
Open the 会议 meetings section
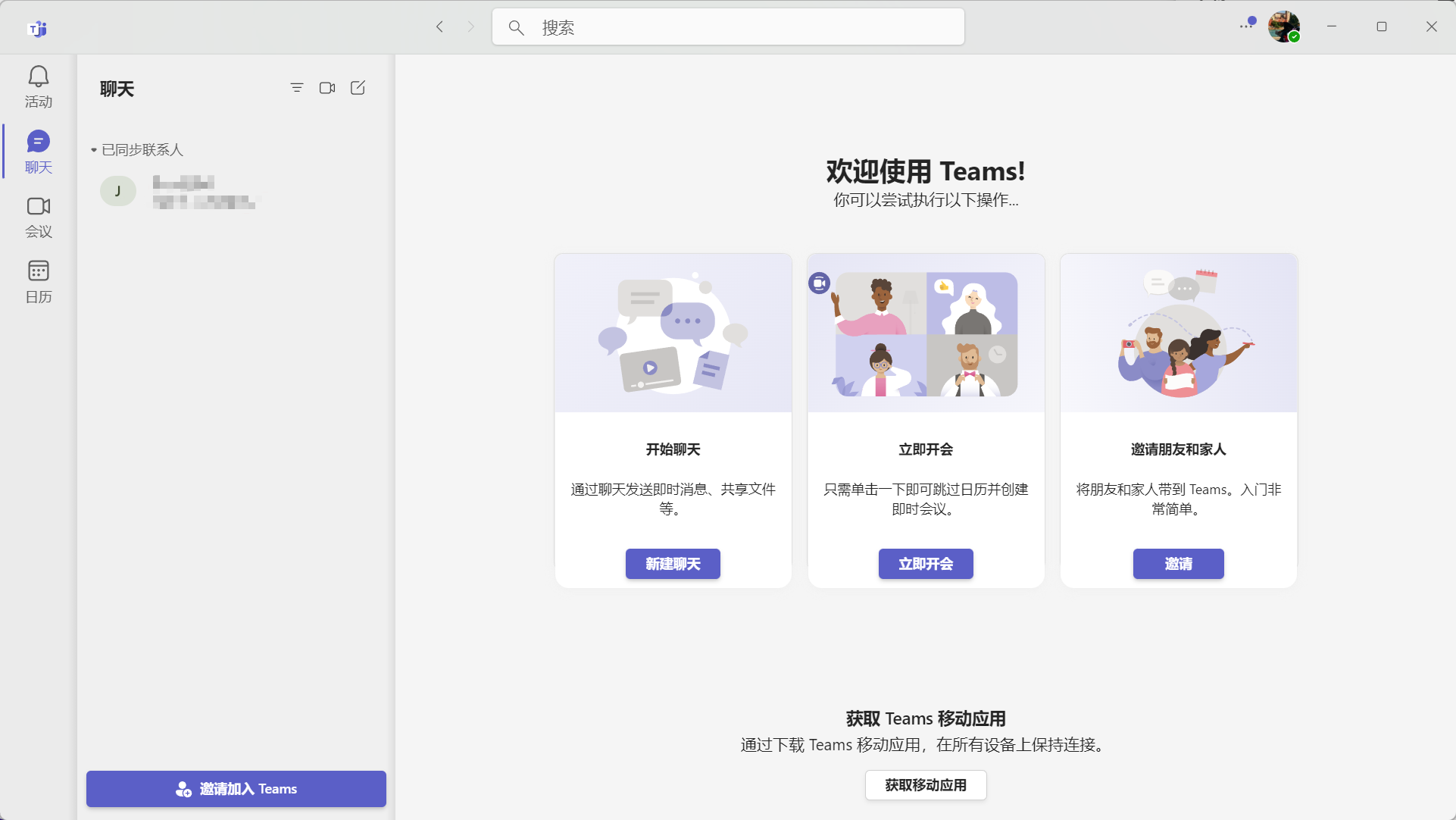coord(39,217)
